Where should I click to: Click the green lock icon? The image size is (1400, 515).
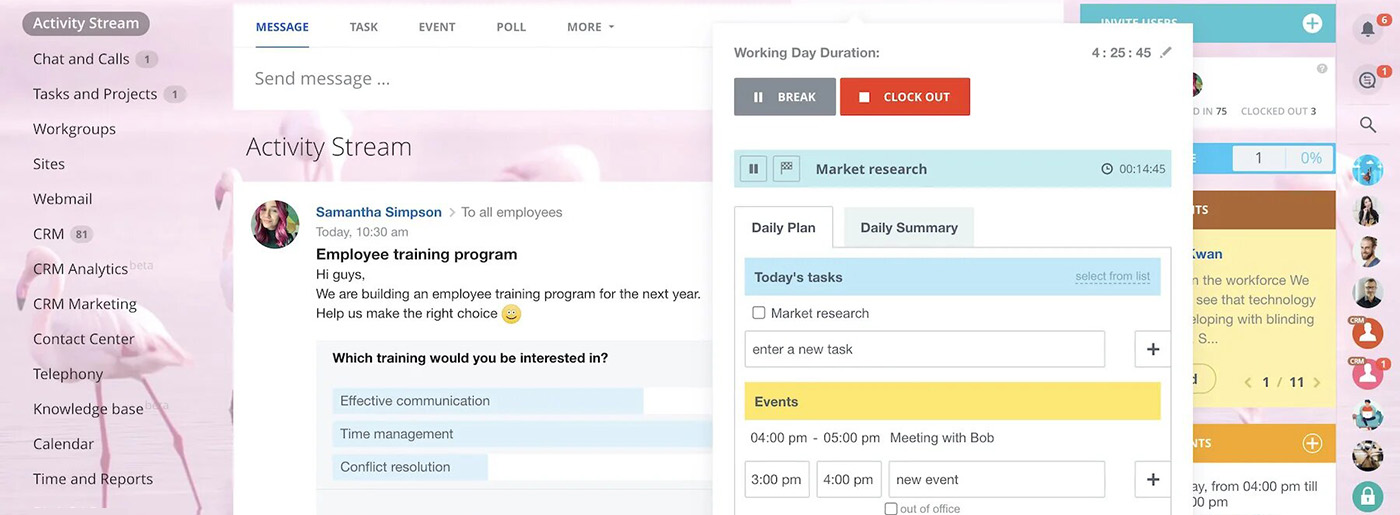(x=1367, y=496)
